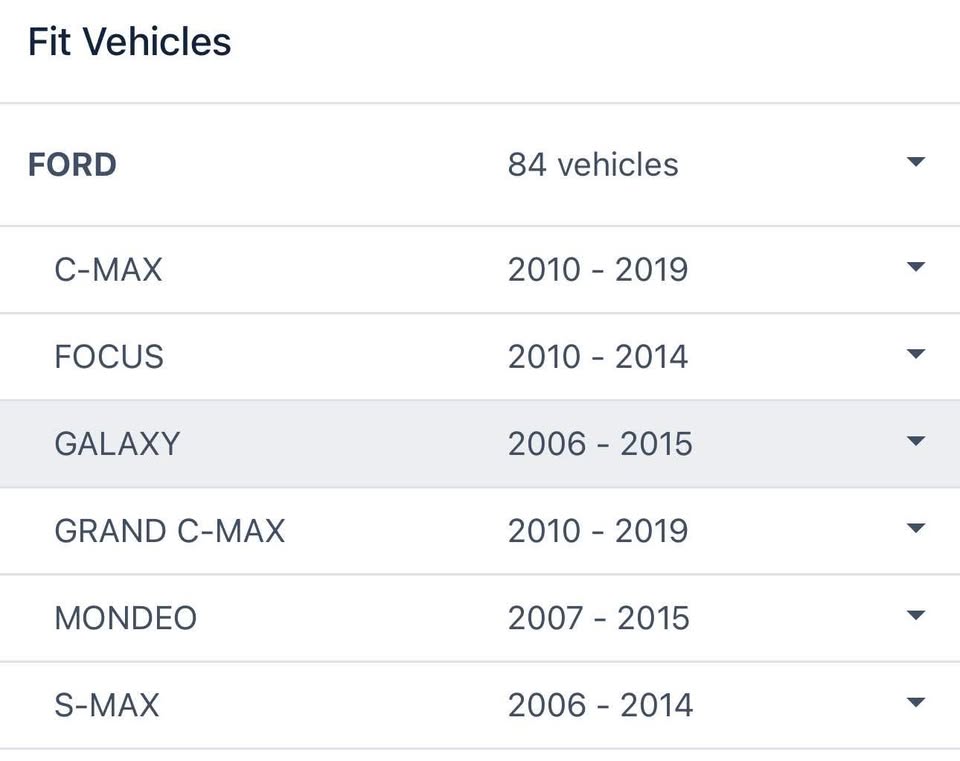Select the C-MAX model name

108,269
